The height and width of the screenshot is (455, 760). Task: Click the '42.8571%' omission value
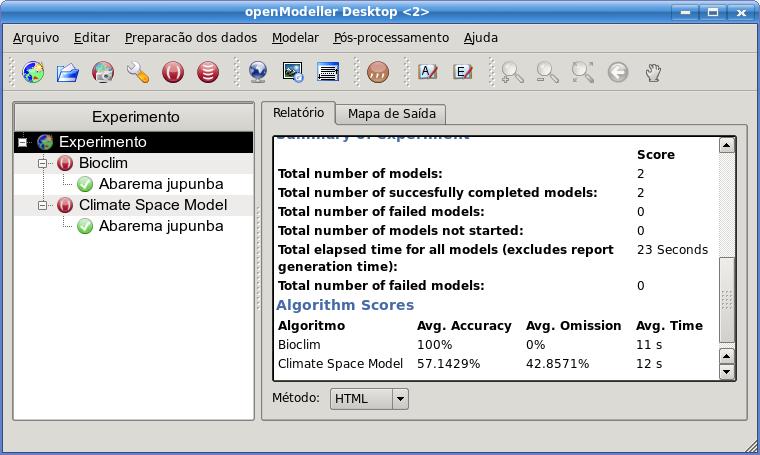pyautogui.click(x=557, y=364)
